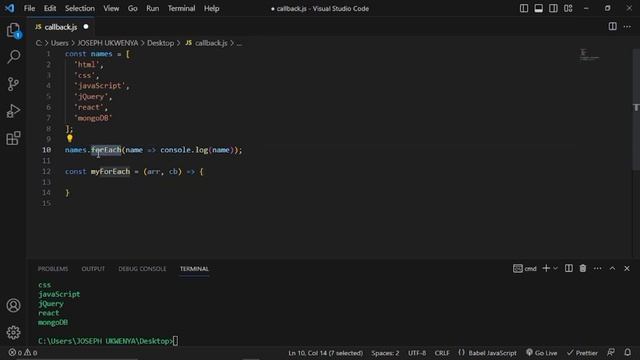640x360 pixels.
Task: Close the terminal panel
Action: coord(627,268)
